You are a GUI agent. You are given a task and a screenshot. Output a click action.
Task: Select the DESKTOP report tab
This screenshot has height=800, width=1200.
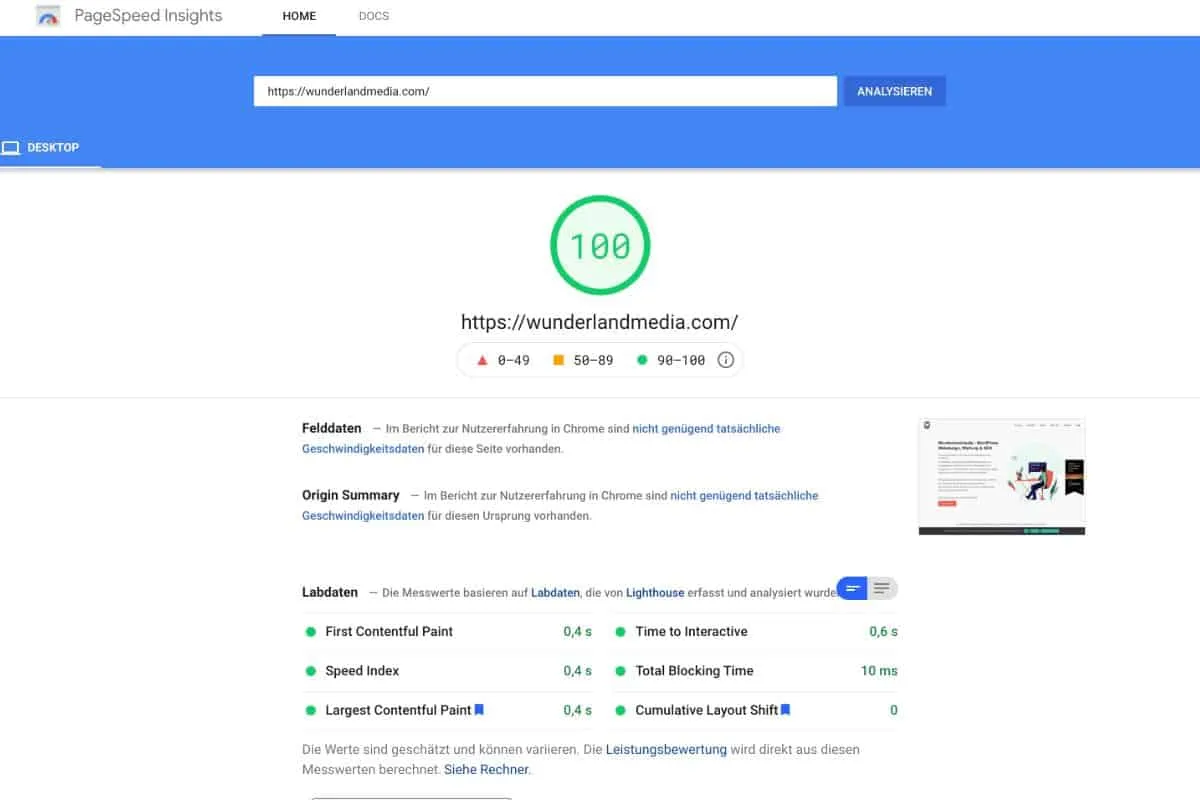click(x=44, y=147)
